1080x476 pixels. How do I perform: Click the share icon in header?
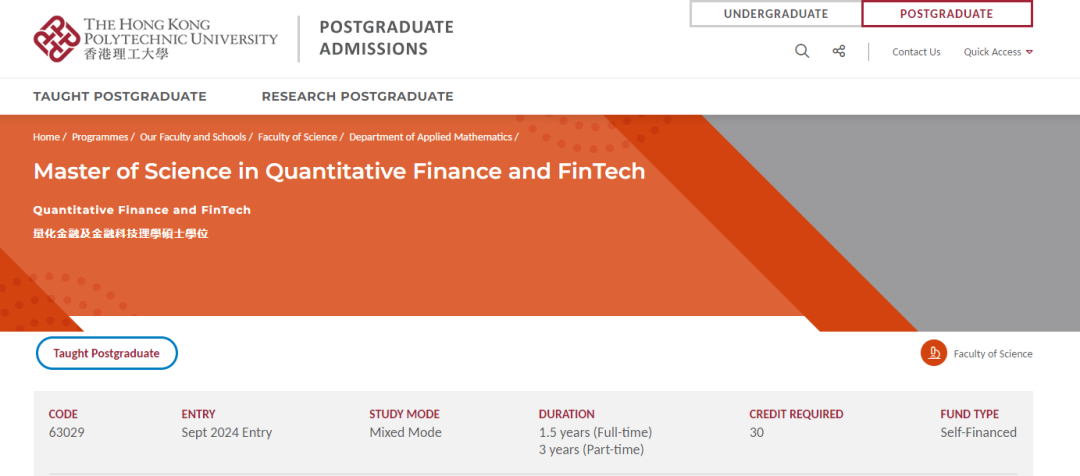[x=838, y=52]
